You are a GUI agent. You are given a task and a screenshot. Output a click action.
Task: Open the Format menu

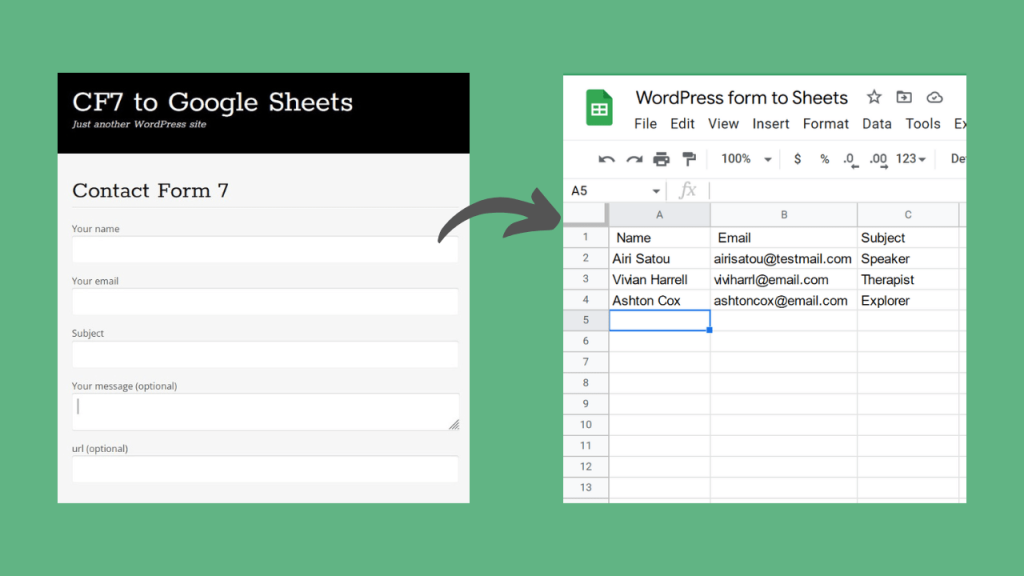pyautogui.click(x=825, y=123)
